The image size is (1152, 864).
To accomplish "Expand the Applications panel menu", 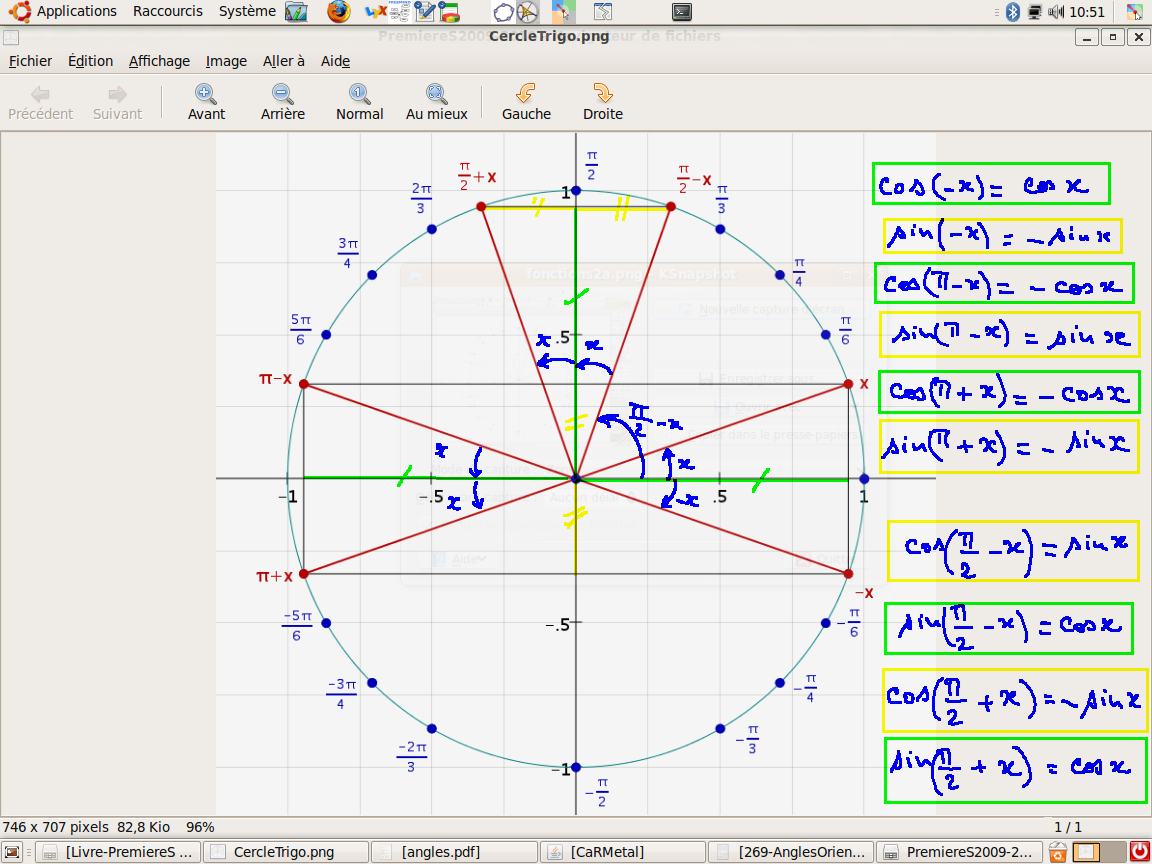I will [76, 11].
